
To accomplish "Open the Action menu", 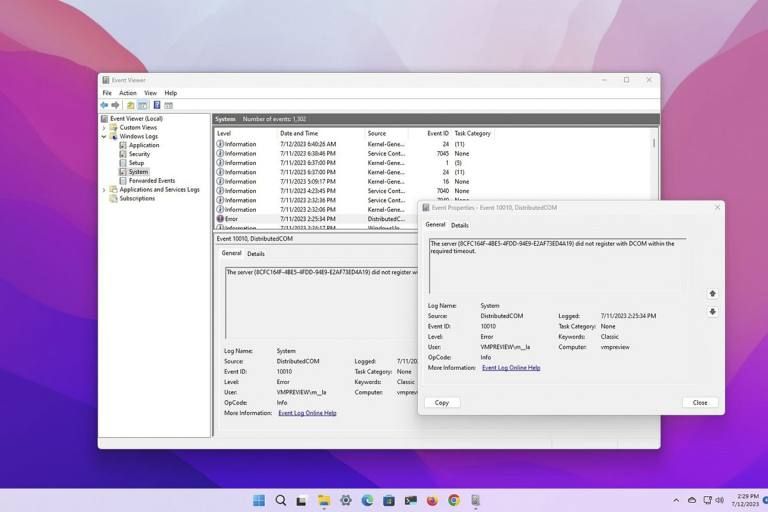I will (x=128, y=93).
